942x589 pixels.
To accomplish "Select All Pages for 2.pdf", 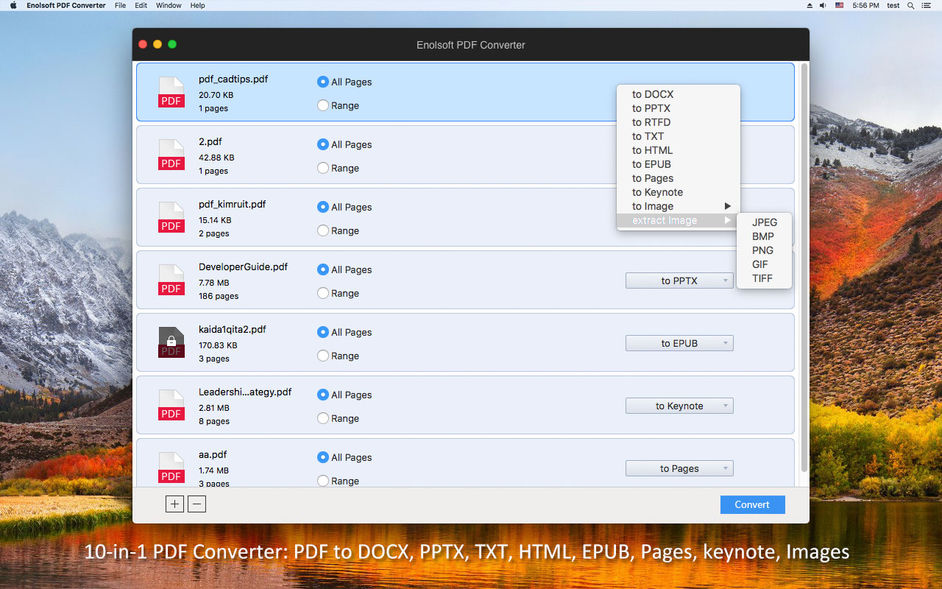I will click(x=323, y=144).
